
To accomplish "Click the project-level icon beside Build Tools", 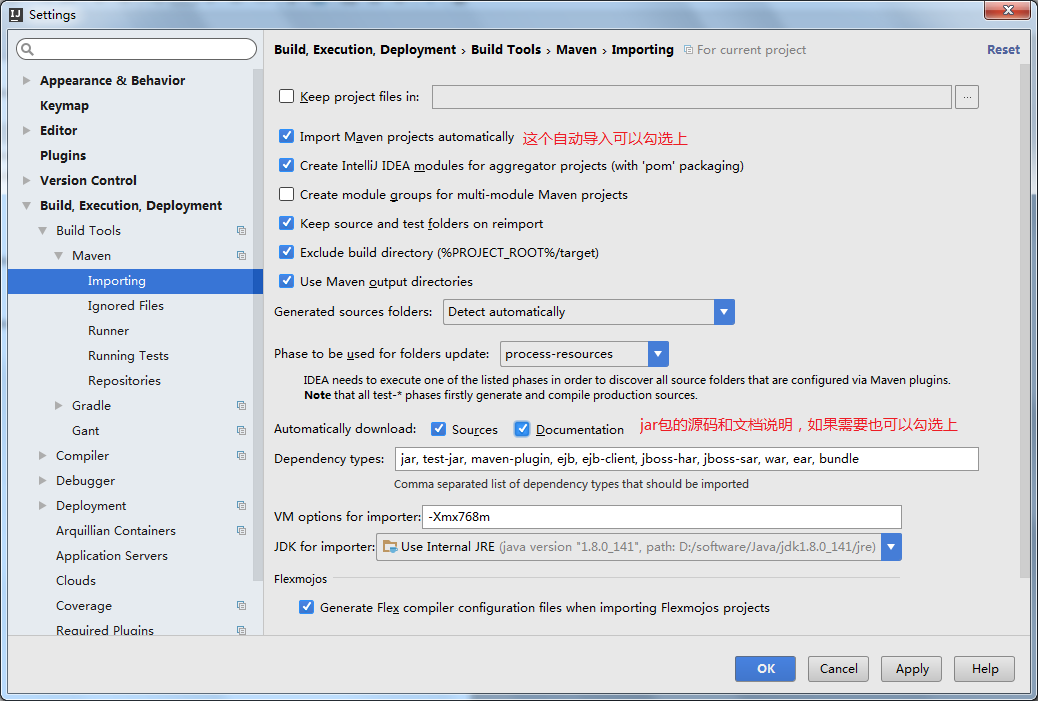I will point(241,231).
